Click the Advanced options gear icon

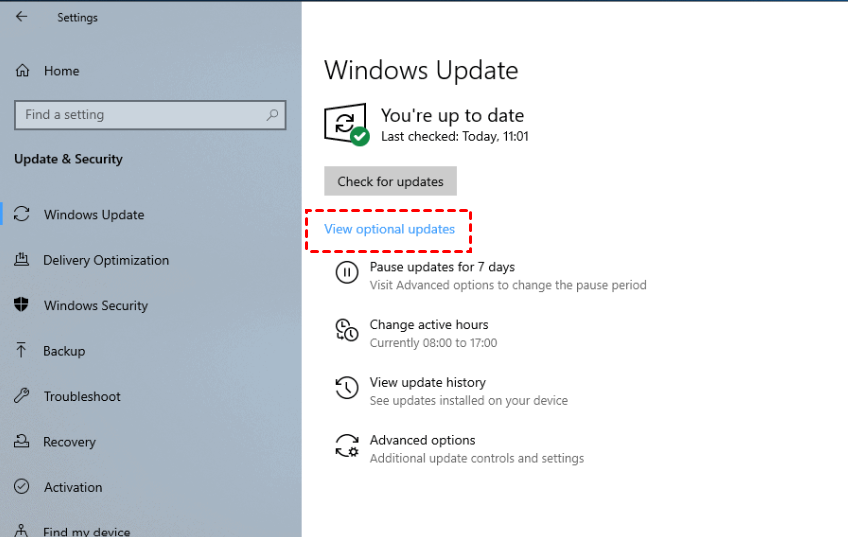[347, 446]
